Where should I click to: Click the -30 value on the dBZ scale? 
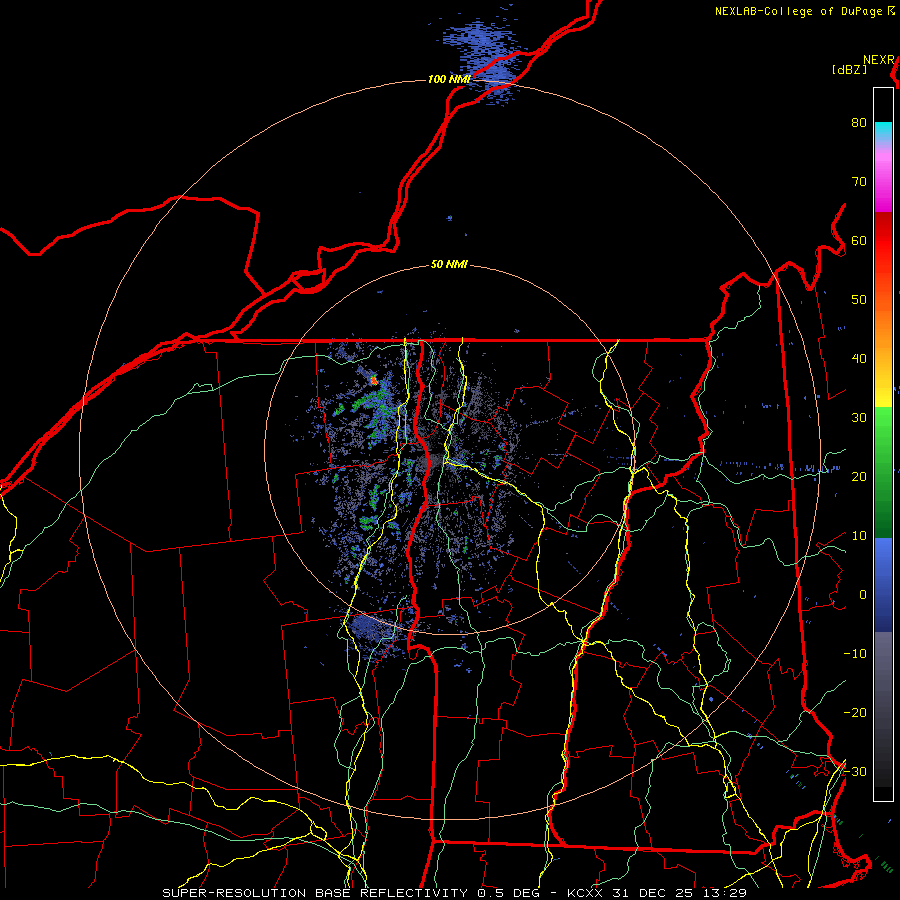click(x=855, y=772)
